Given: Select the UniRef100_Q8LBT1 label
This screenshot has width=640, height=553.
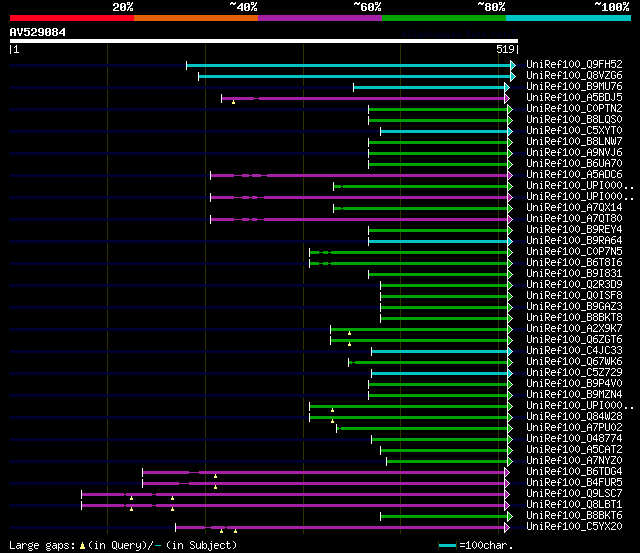Looking at the screenshot, I should (x=574, y=505).
